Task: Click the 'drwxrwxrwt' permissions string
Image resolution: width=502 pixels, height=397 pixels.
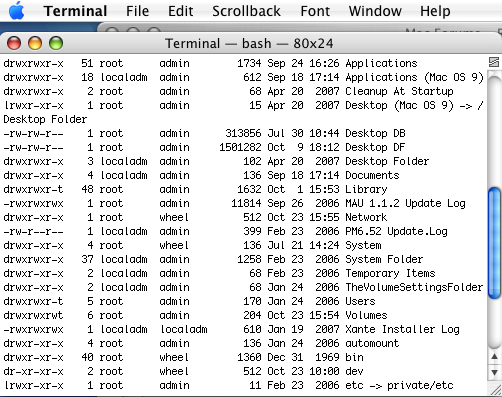Action: point(33,315)
